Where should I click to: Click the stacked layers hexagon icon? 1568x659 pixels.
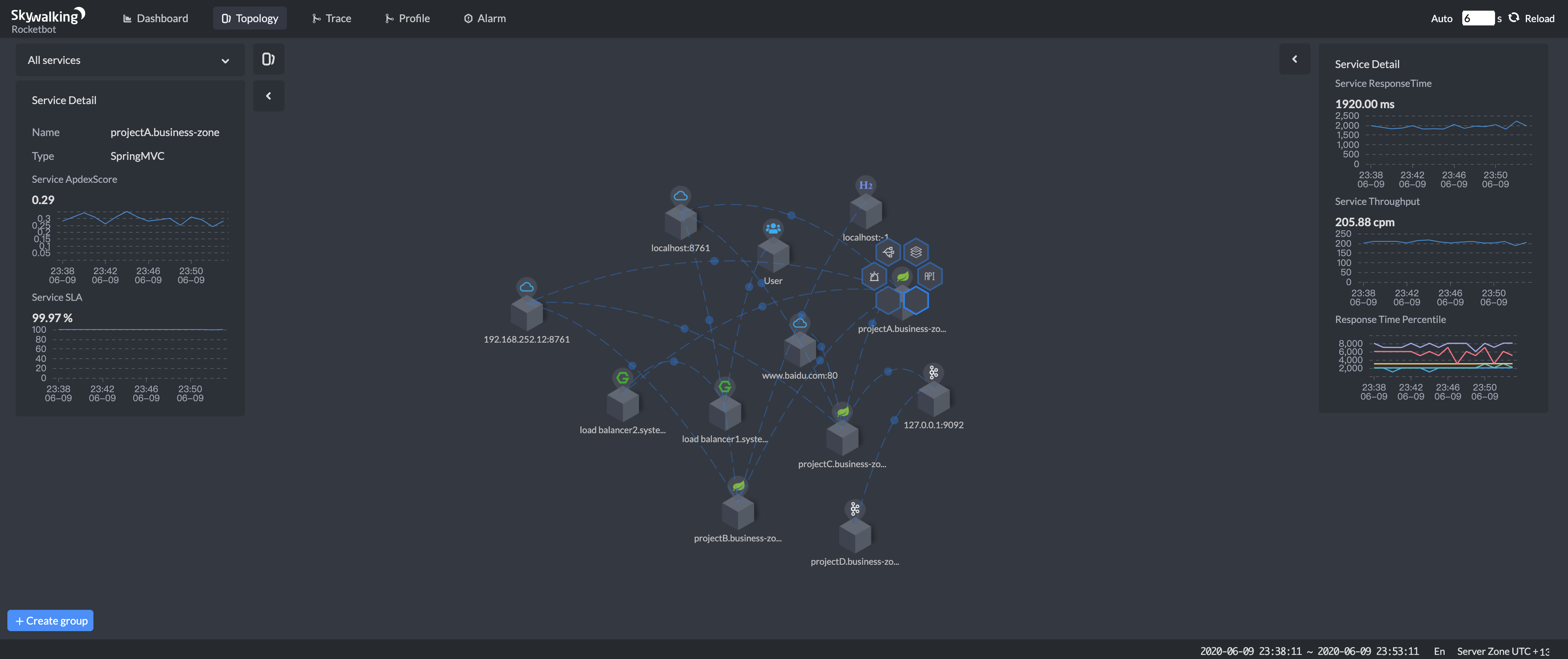click(x=916, y=252)
